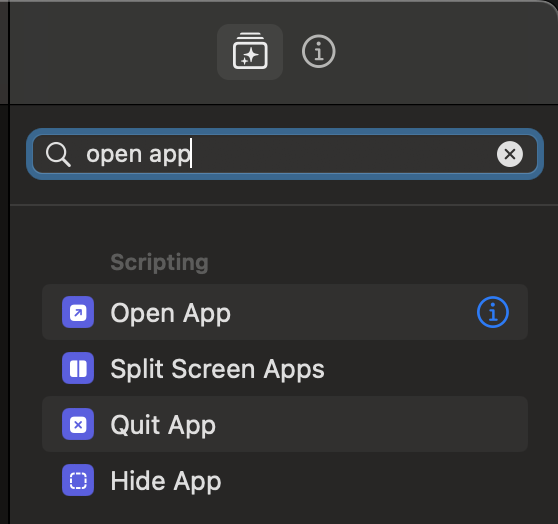Image resolution: width=558 pixels, height=524 pixels.
Task: Click the Scripting category header
Action: pyautogui.click(x=159, y=263)
